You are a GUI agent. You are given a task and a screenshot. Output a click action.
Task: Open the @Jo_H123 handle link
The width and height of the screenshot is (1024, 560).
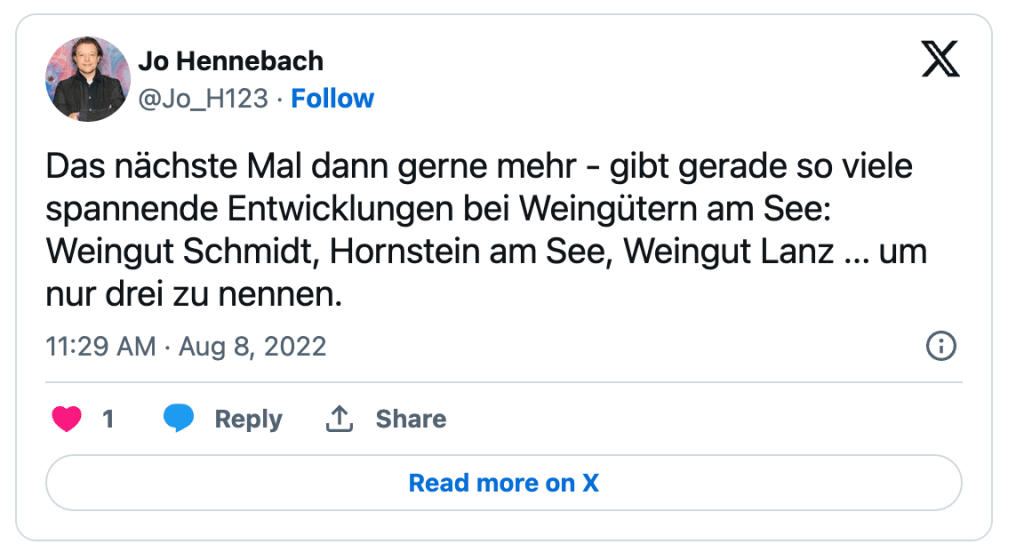tap(203, 98)
